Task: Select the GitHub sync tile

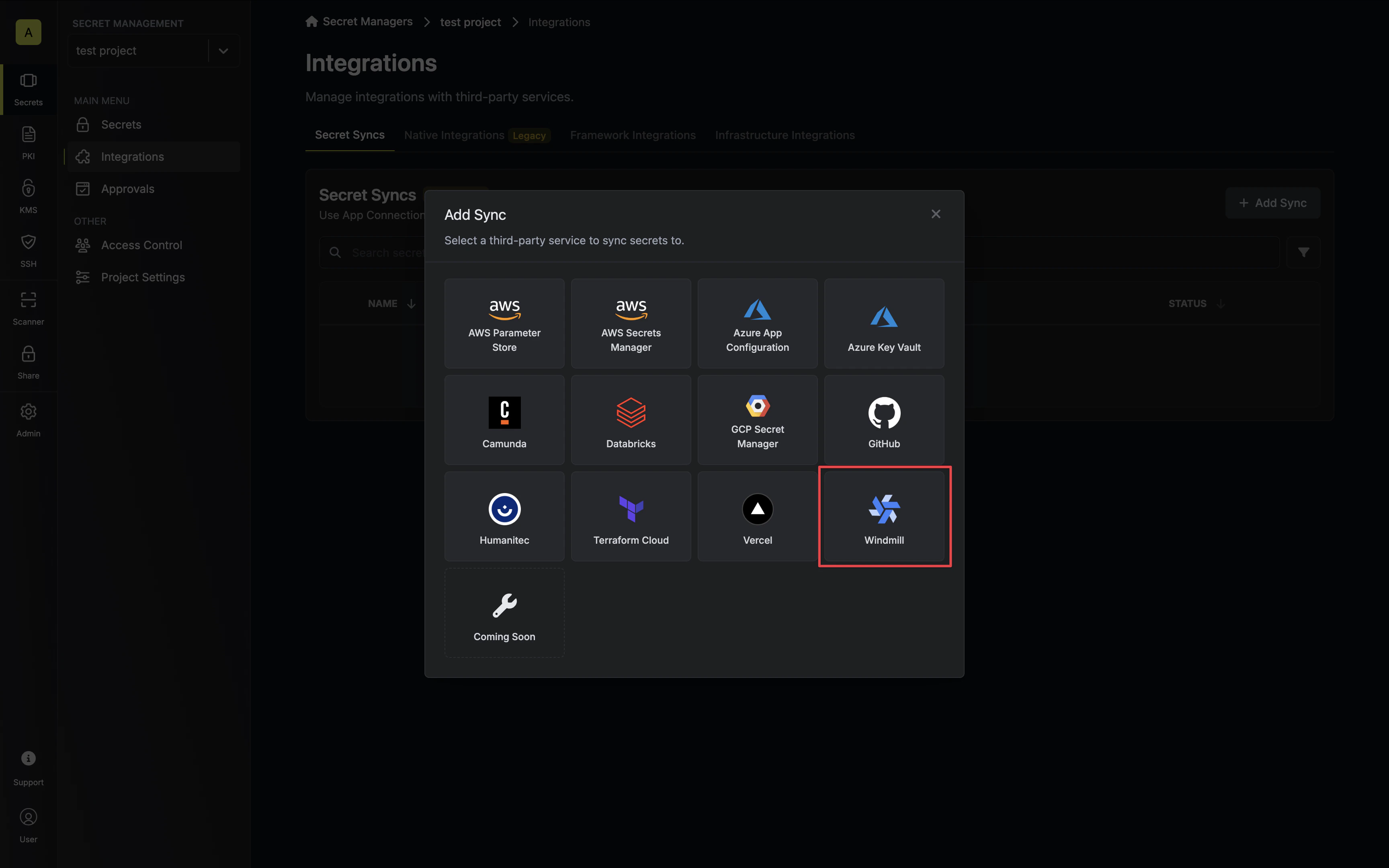Action: click(x=884, y=420)
